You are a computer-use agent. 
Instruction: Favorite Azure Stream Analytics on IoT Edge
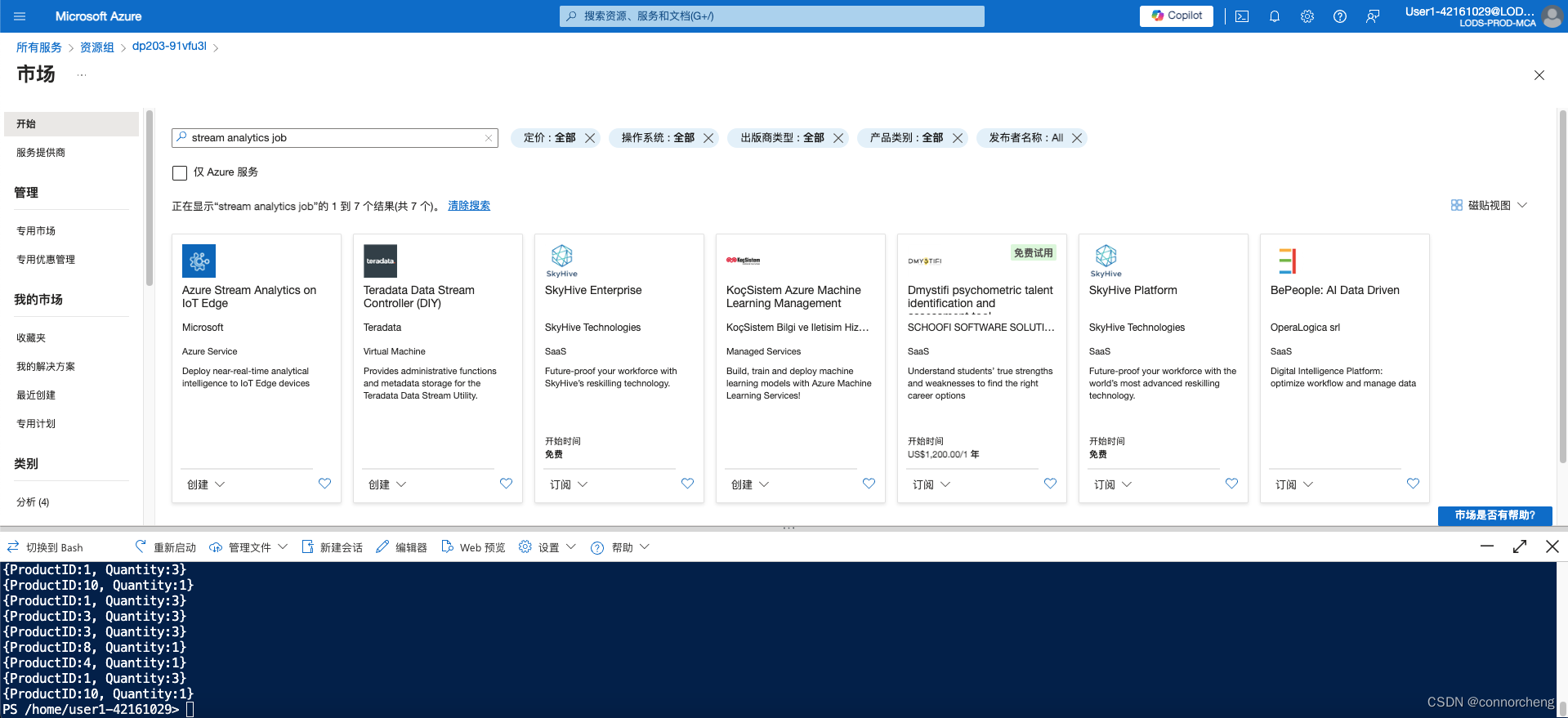[x=324, y=484]
